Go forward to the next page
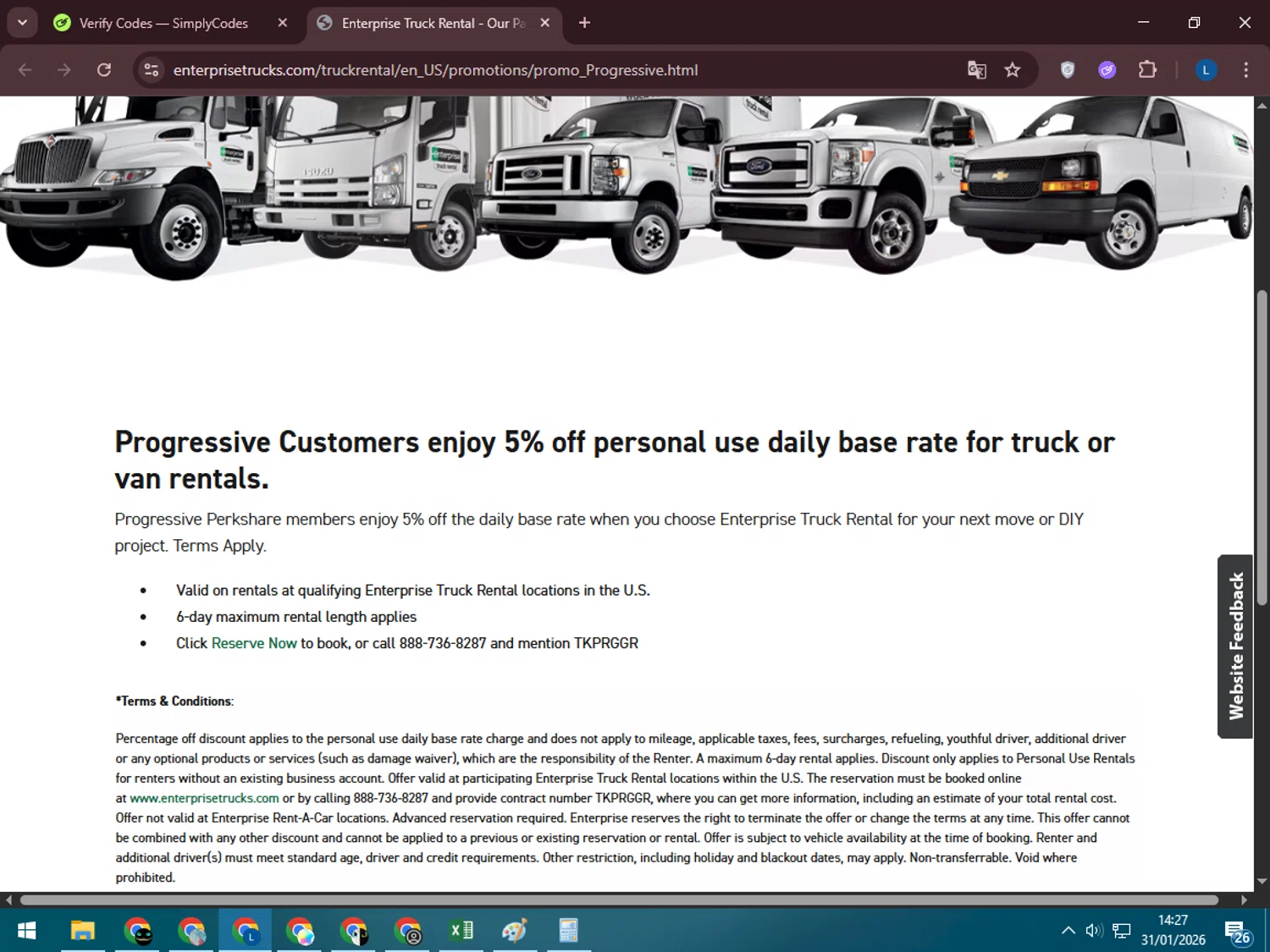1270x952 pixels. click(x=64, y=70)
